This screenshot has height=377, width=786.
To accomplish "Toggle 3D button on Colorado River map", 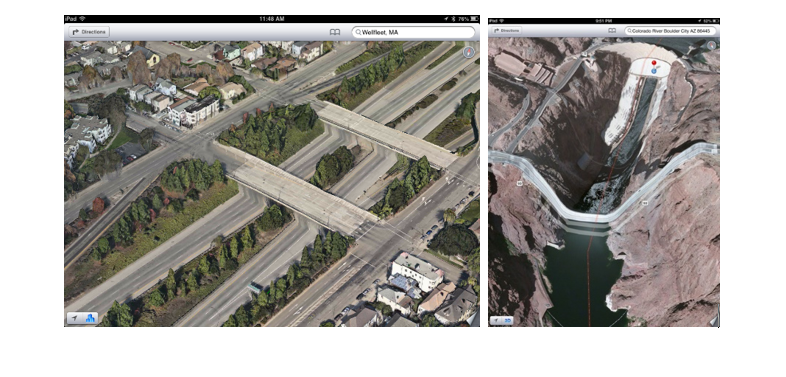I will pos(507,320).
